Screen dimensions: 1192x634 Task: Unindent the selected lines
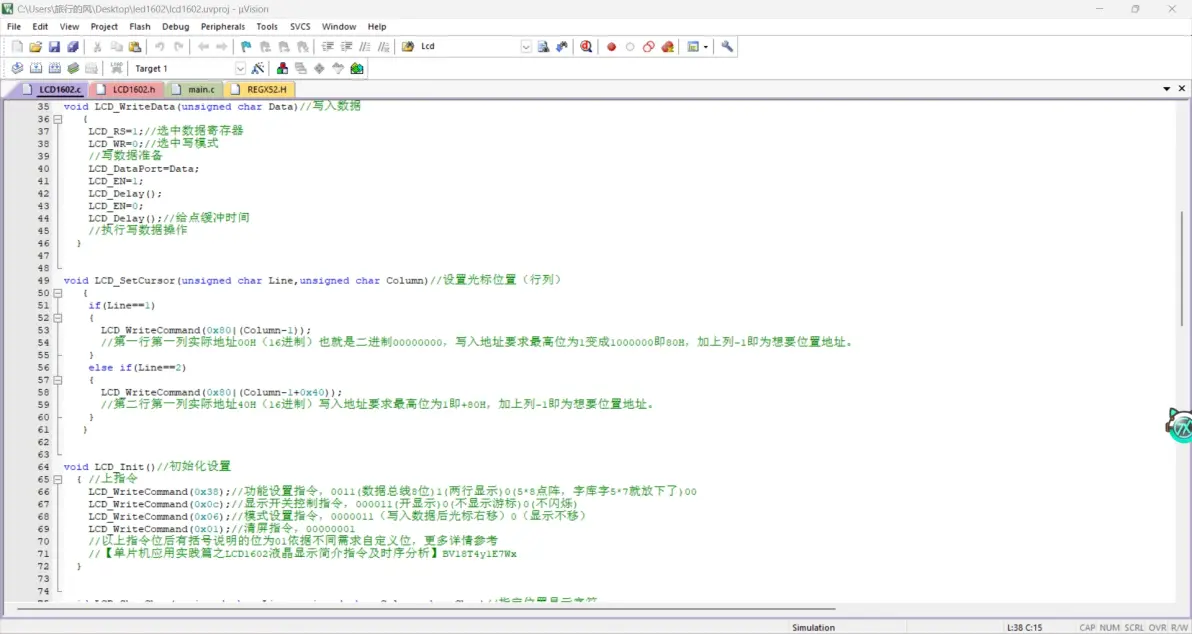pyautogui.click(x=346, y=46)
